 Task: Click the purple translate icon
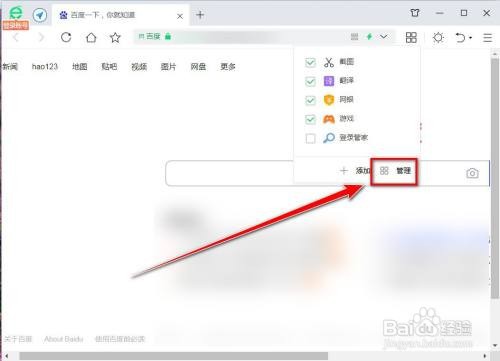[329, 81]
